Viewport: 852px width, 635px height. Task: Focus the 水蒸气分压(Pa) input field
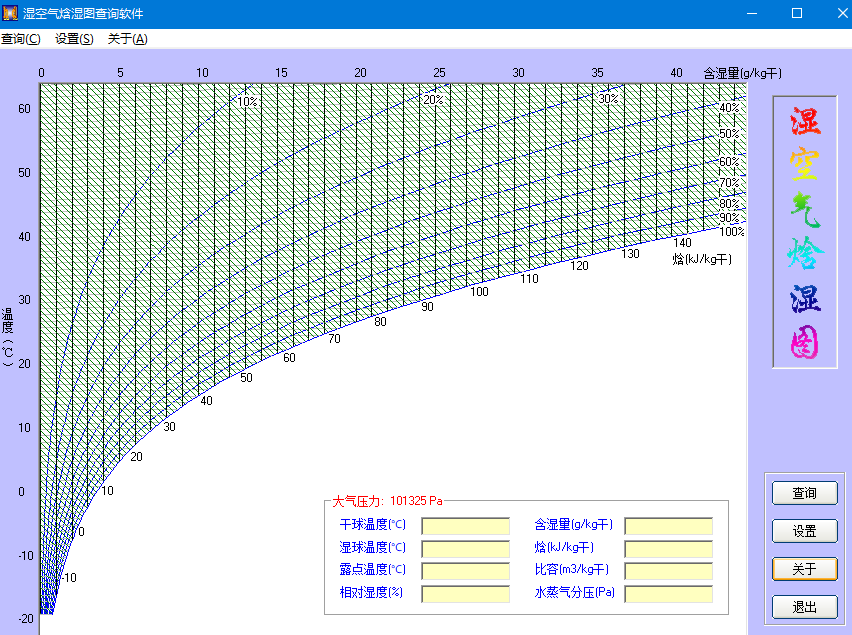(x=668, y=594)
